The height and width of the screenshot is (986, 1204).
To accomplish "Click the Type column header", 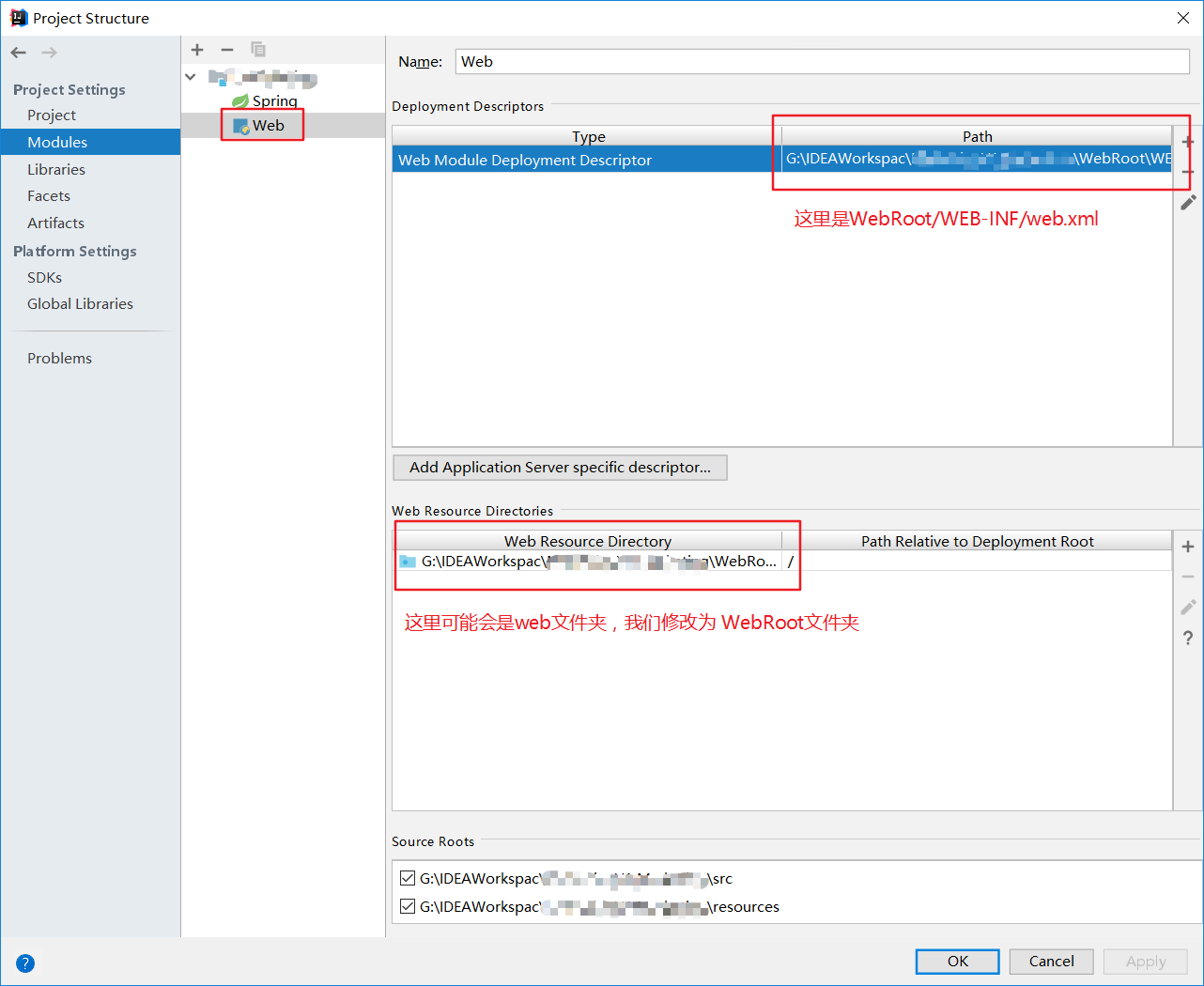I will [x=588, y=136].
